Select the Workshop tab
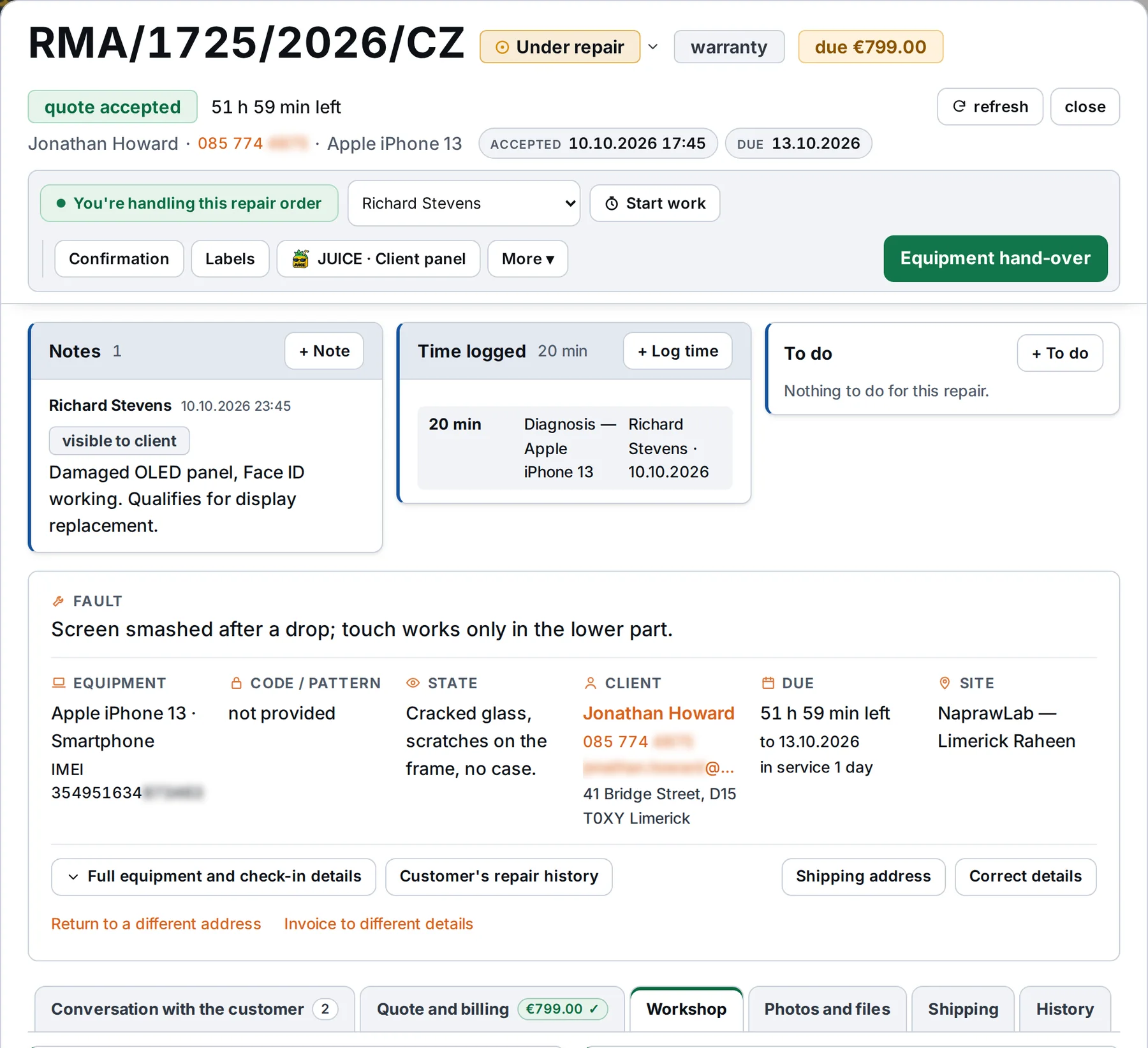 686,1009
